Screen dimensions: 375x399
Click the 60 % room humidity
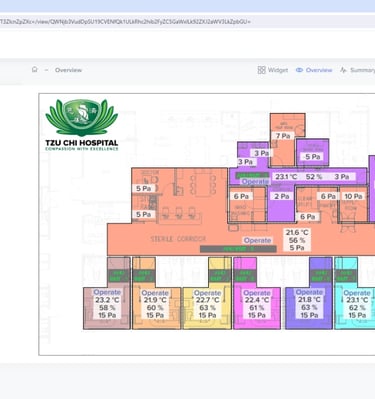[x=155, y=308]
